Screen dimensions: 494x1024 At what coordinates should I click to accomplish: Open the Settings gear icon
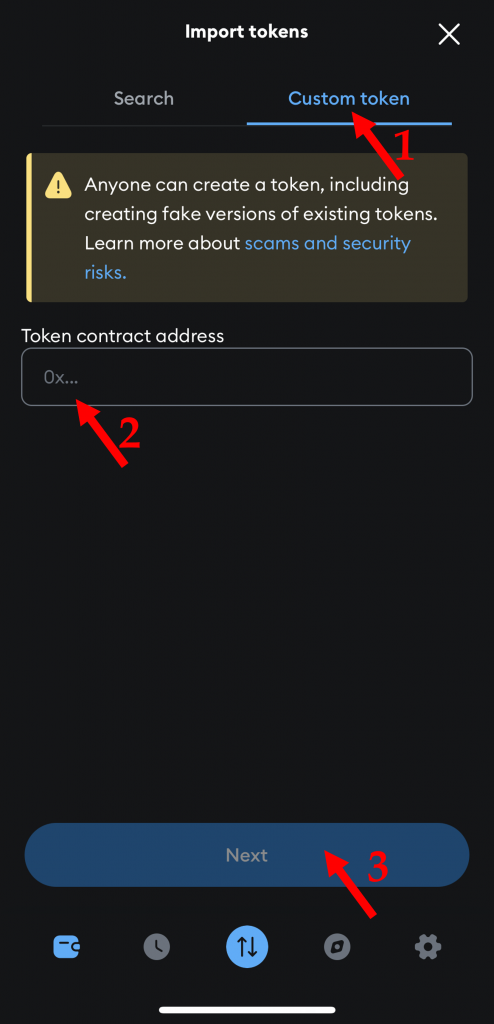[x=428, y=946]
